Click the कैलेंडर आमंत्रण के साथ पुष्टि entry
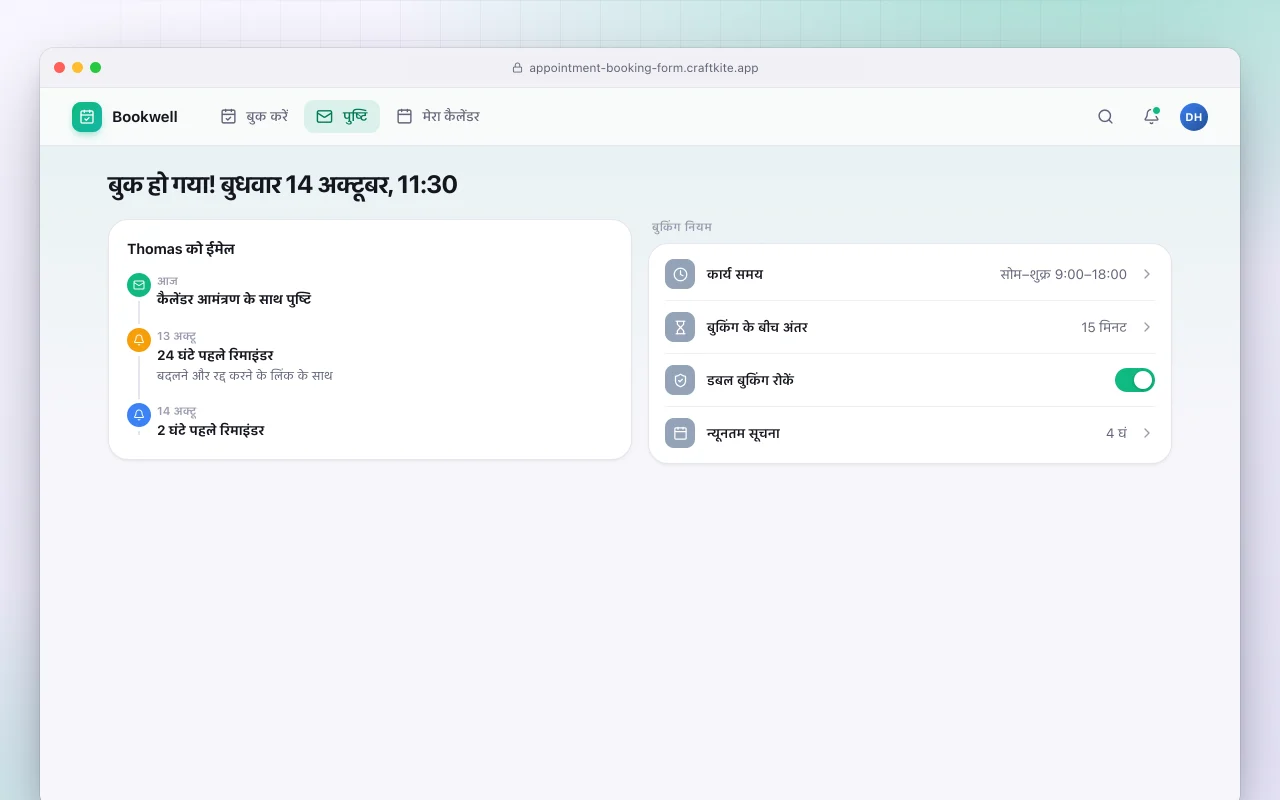Image resolution: width=1280 pixels, height=800 pixels. (234, 299)
